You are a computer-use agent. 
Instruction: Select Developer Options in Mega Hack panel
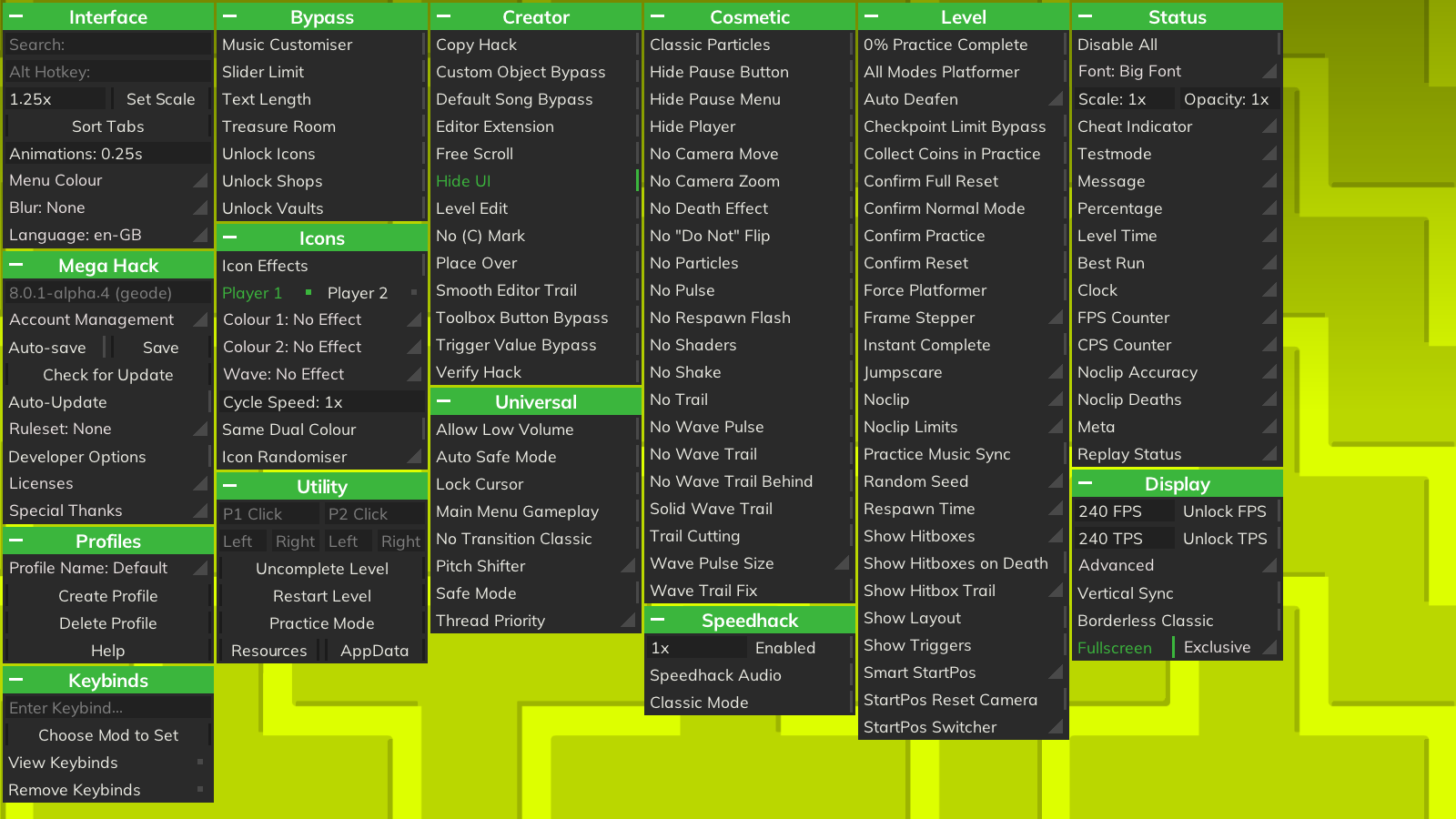pyautogui.click(x=107, y=457)
